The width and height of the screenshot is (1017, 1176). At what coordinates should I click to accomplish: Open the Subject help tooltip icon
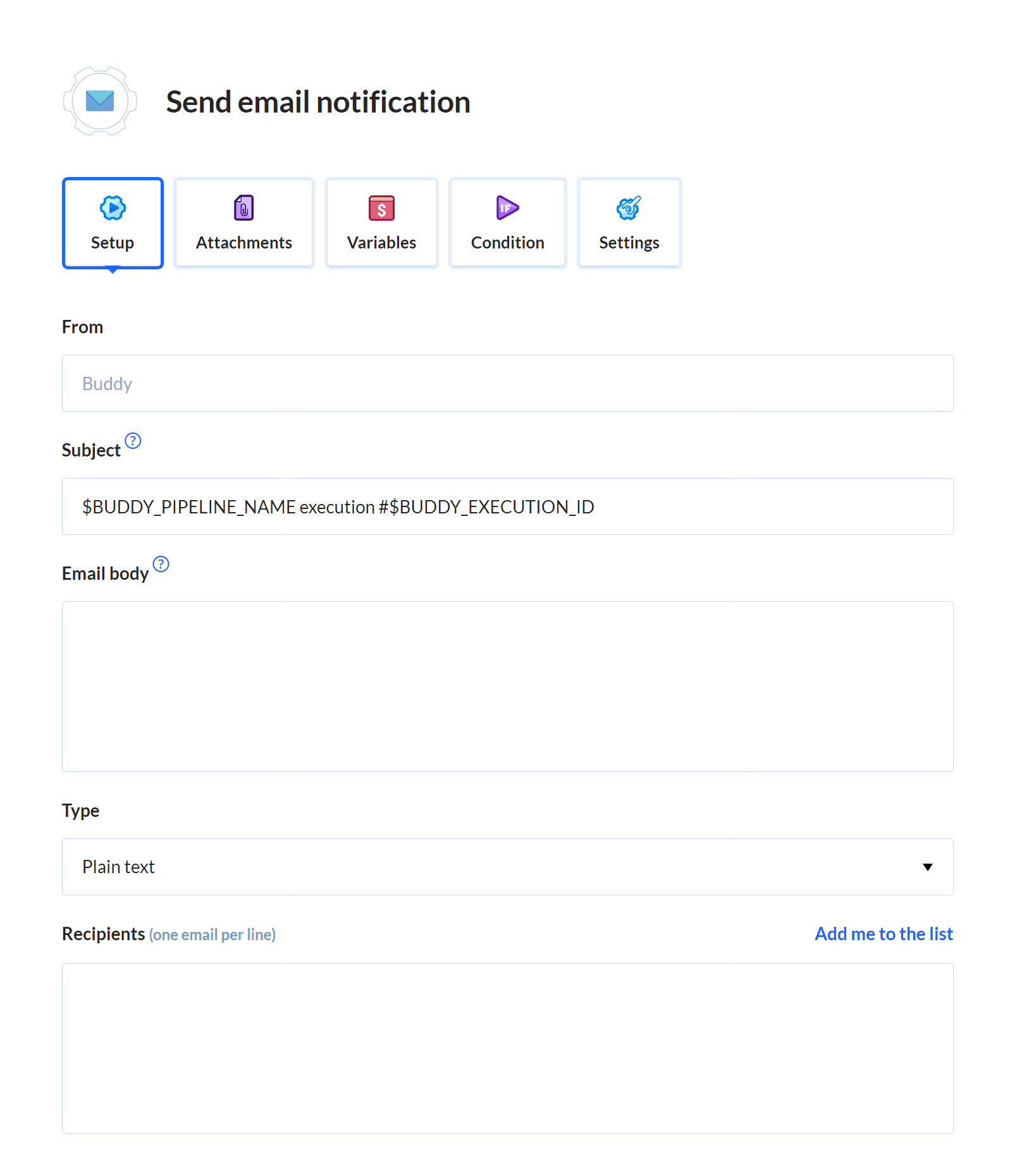pyautogui.click(x=133, y=442)
